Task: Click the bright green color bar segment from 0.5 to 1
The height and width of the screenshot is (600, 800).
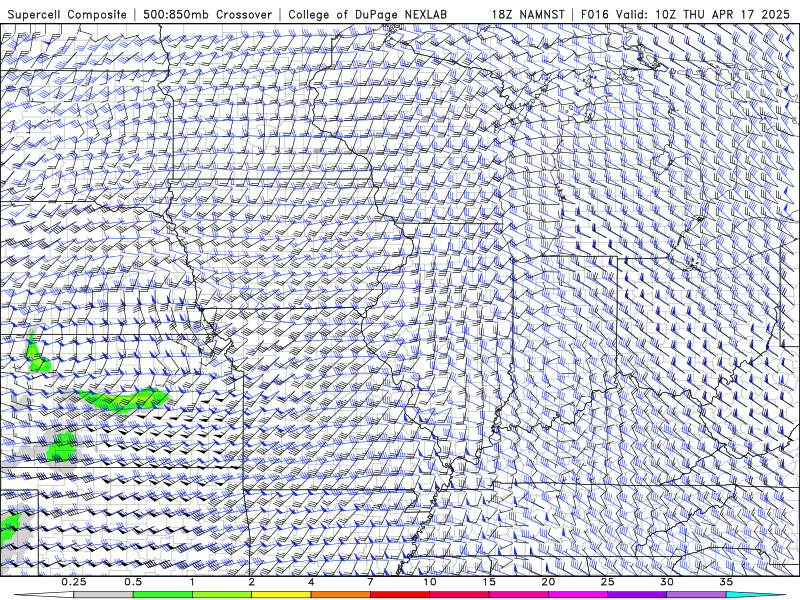Action: pyautogui.click(x=163, y=595)
